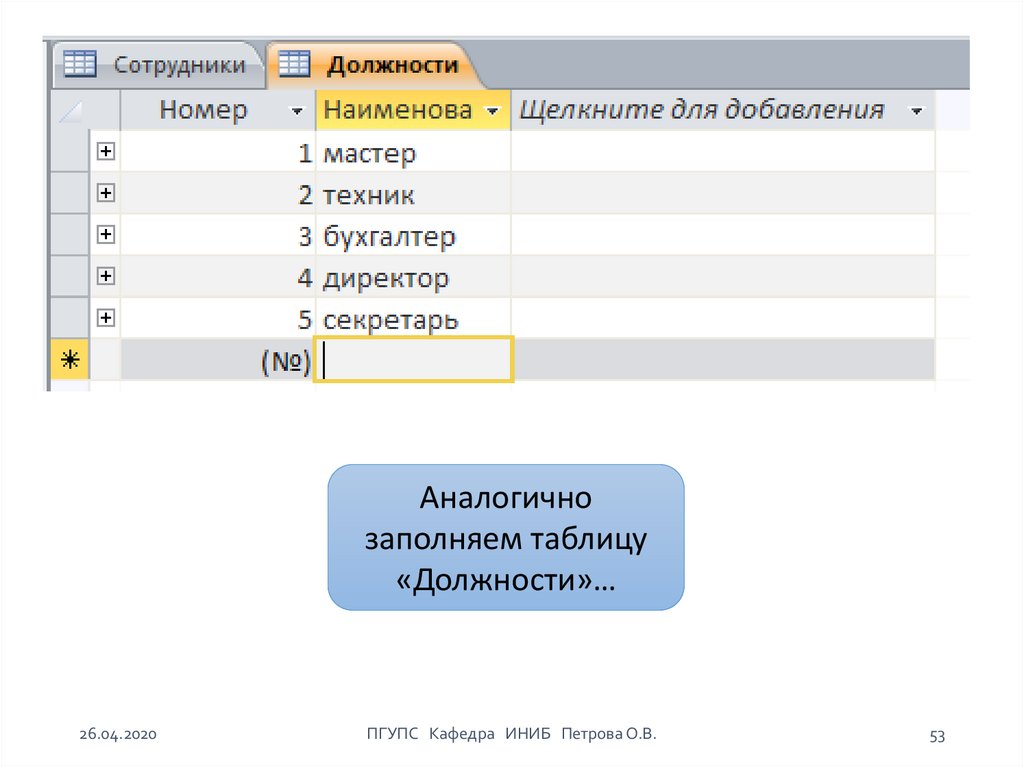1024x767 pixels.
Task: Expand the директор record's plus box
Action: pyautogui.click(x=105, y=276)
